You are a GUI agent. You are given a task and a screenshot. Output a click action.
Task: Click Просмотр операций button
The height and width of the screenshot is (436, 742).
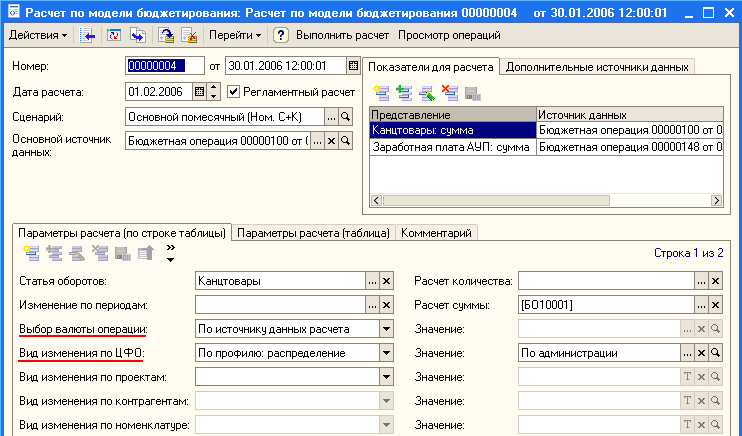[449, 35]
